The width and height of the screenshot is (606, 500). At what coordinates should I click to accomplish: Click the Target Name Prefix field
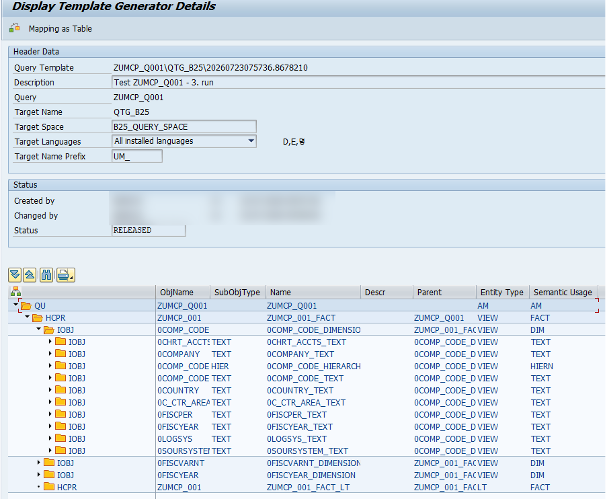(137, 156)
